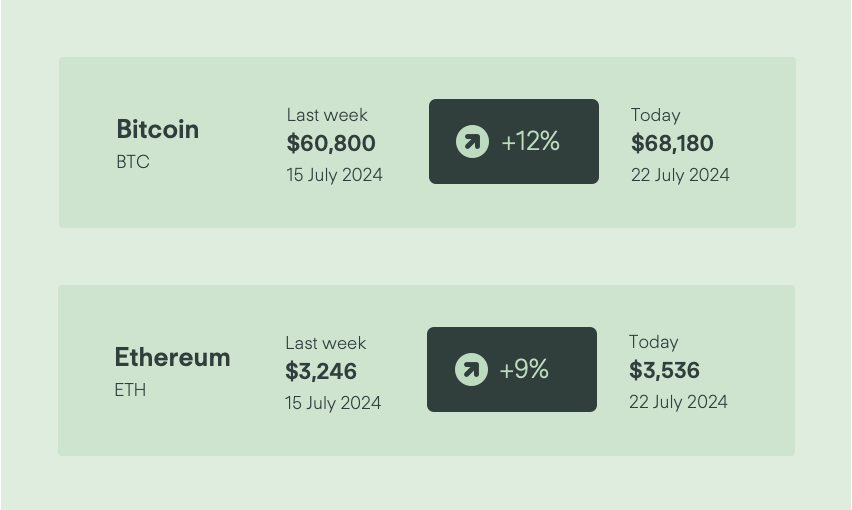Click the "Today" label in Bitcoin card
Image resolution: width=852 pixels, height=510 pixels.
coord(656,115)
